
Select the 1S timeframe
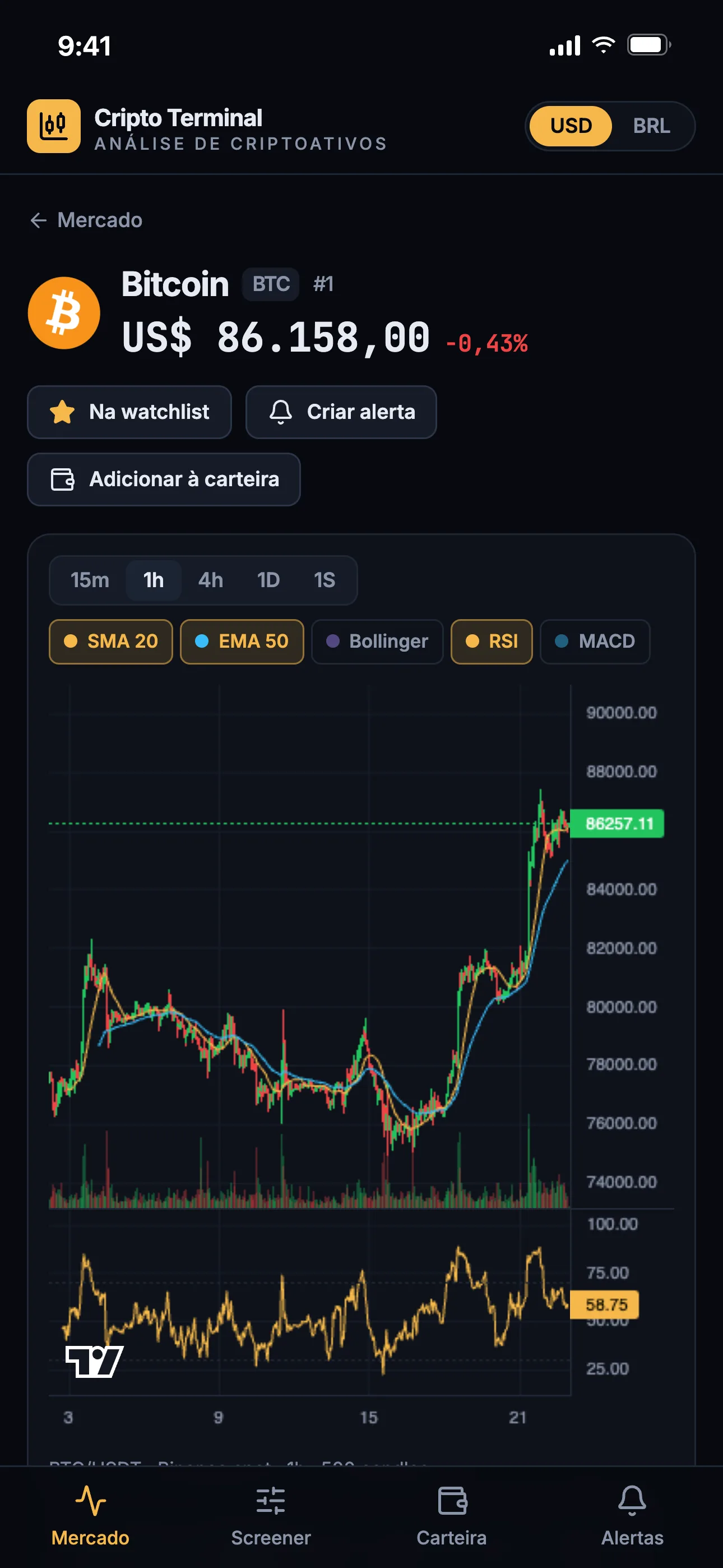325,580
